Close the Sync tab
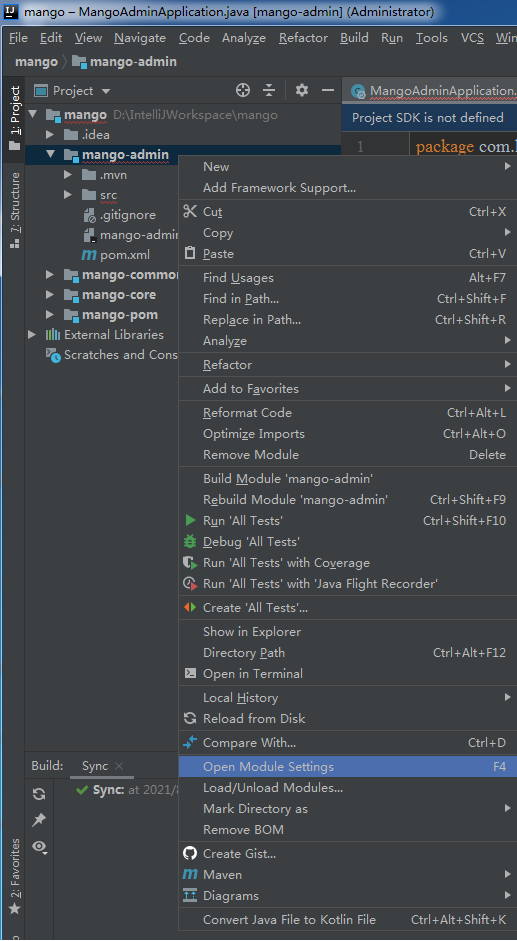This screenshot has width=517, height=941. [119, 766]
